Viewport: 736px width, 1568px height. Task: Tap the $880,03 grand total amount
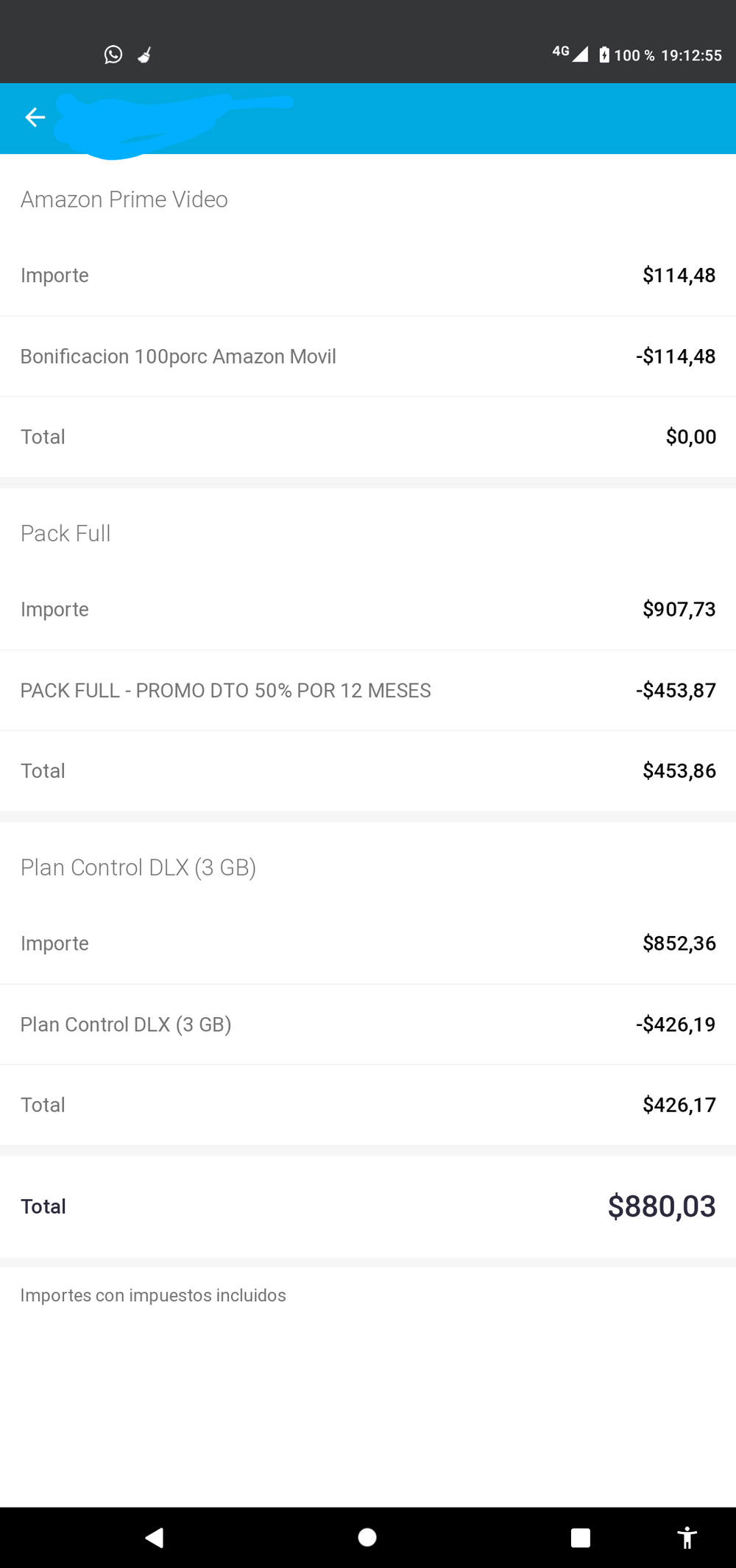click(x=661, y=1206)
